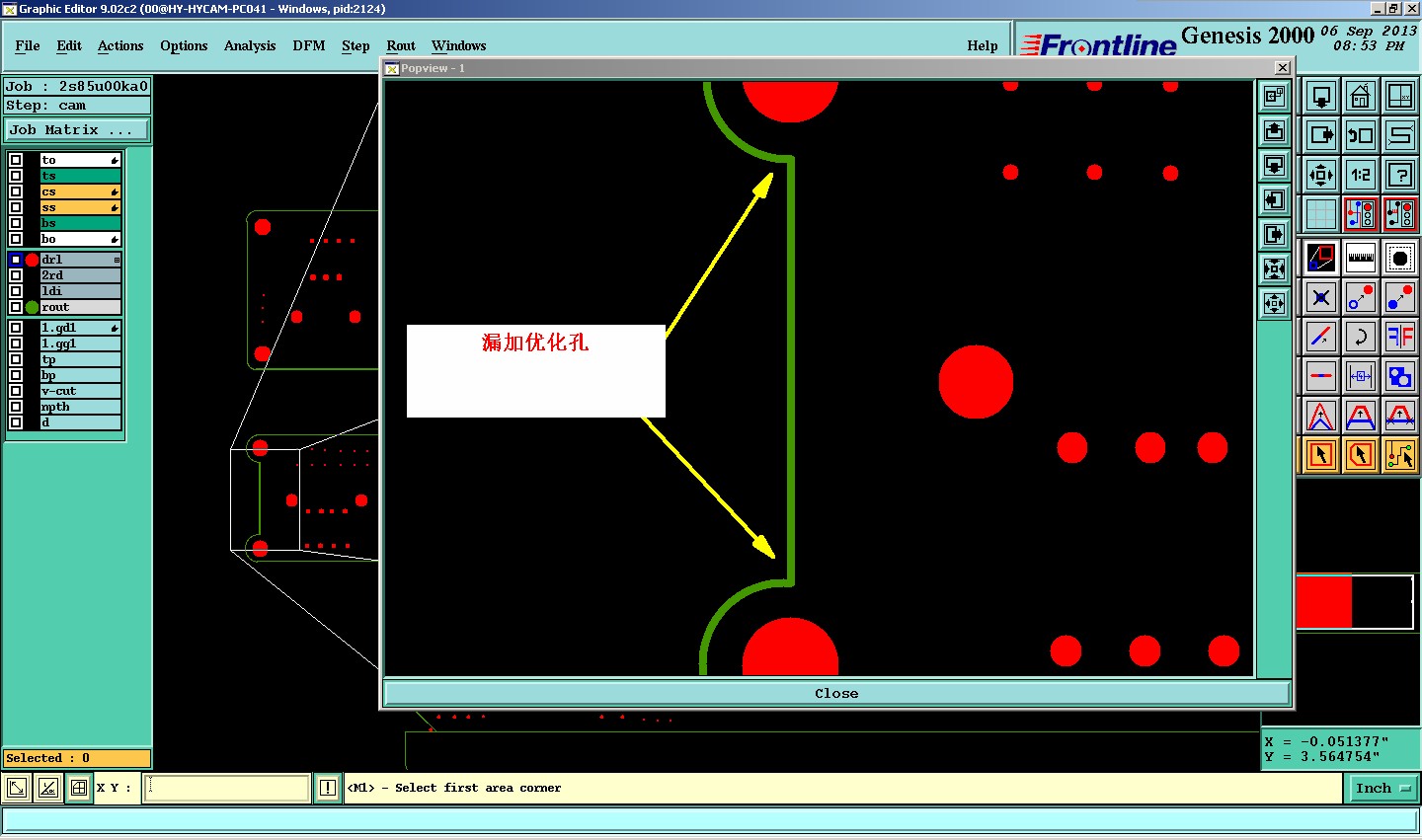Toggle the 'ss' layer display checkbox
Screen dimensions: 1422x840
click(x=16, y=207)
